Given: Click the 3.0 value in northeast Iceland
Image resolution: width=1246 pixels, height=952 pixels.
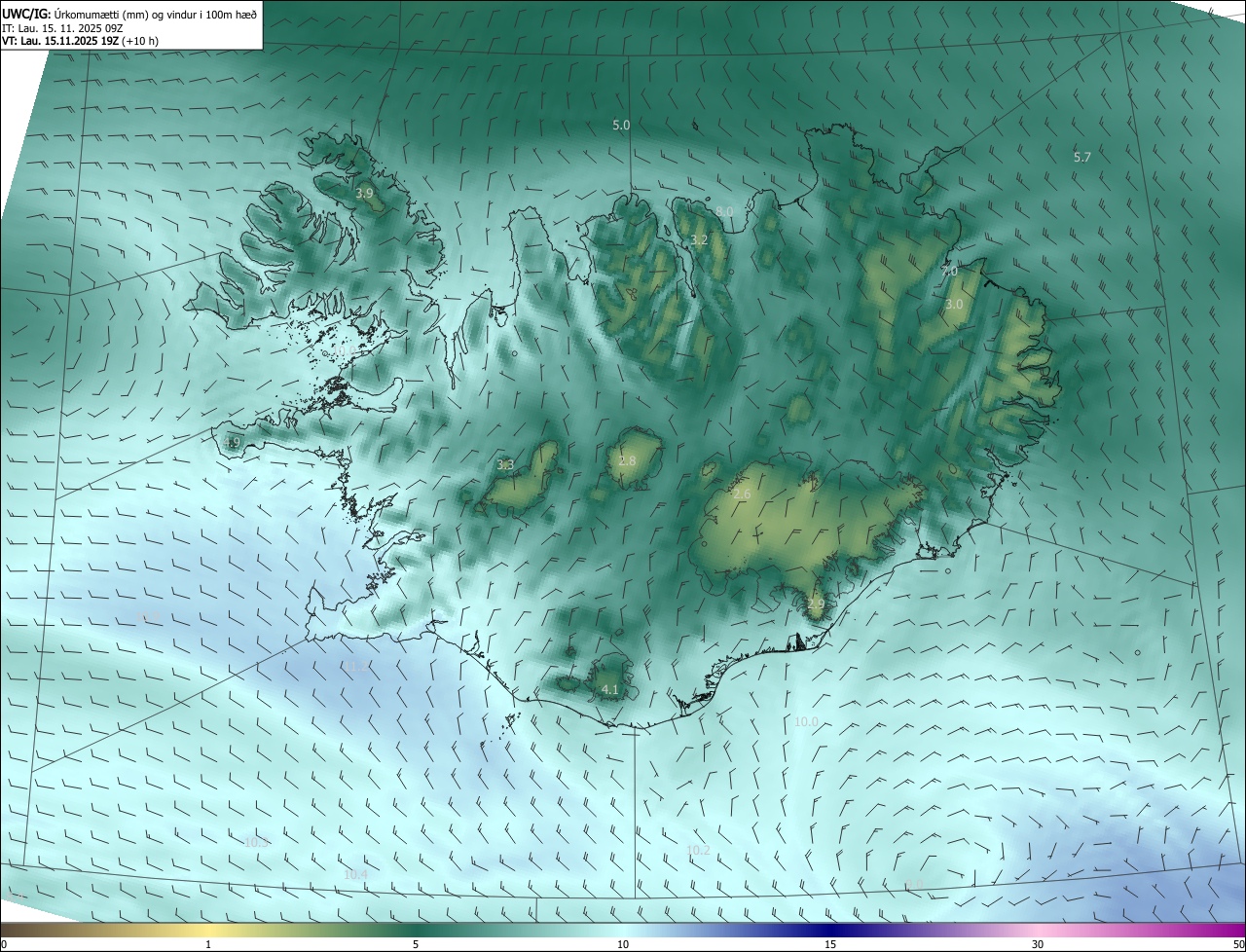Looking at the screenshot, I should click(954, 305).
